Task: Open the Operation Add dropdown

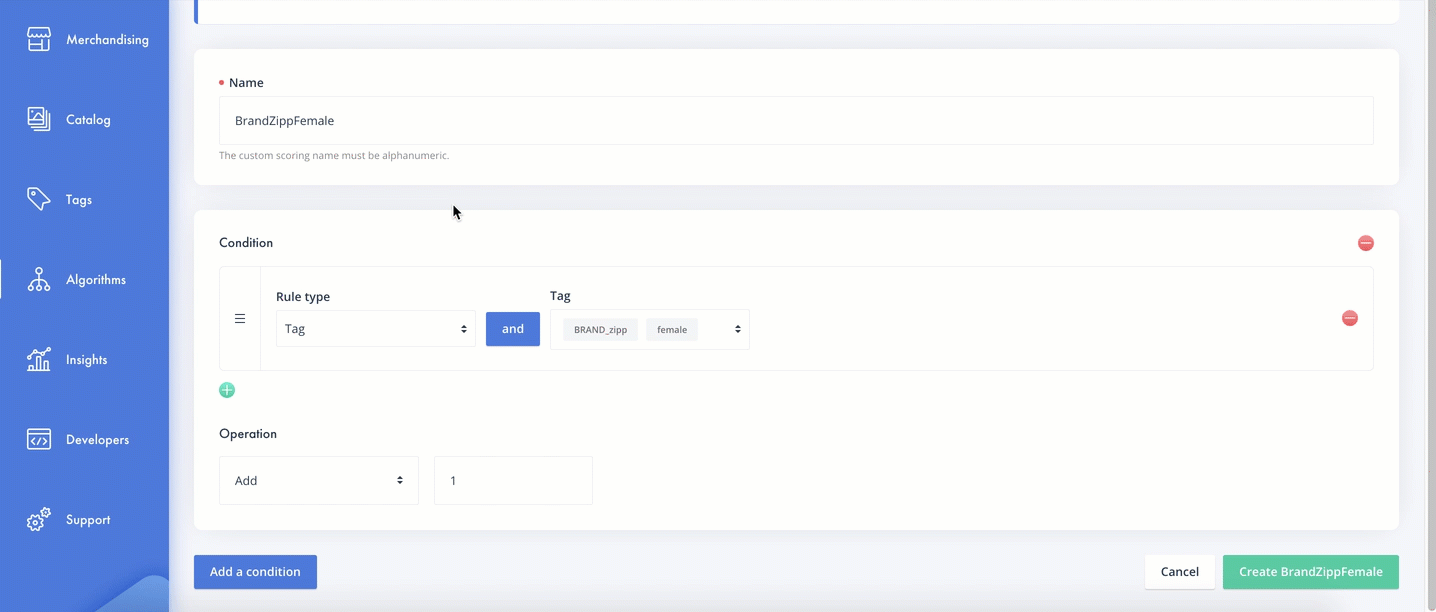Action: pos(319,481)
